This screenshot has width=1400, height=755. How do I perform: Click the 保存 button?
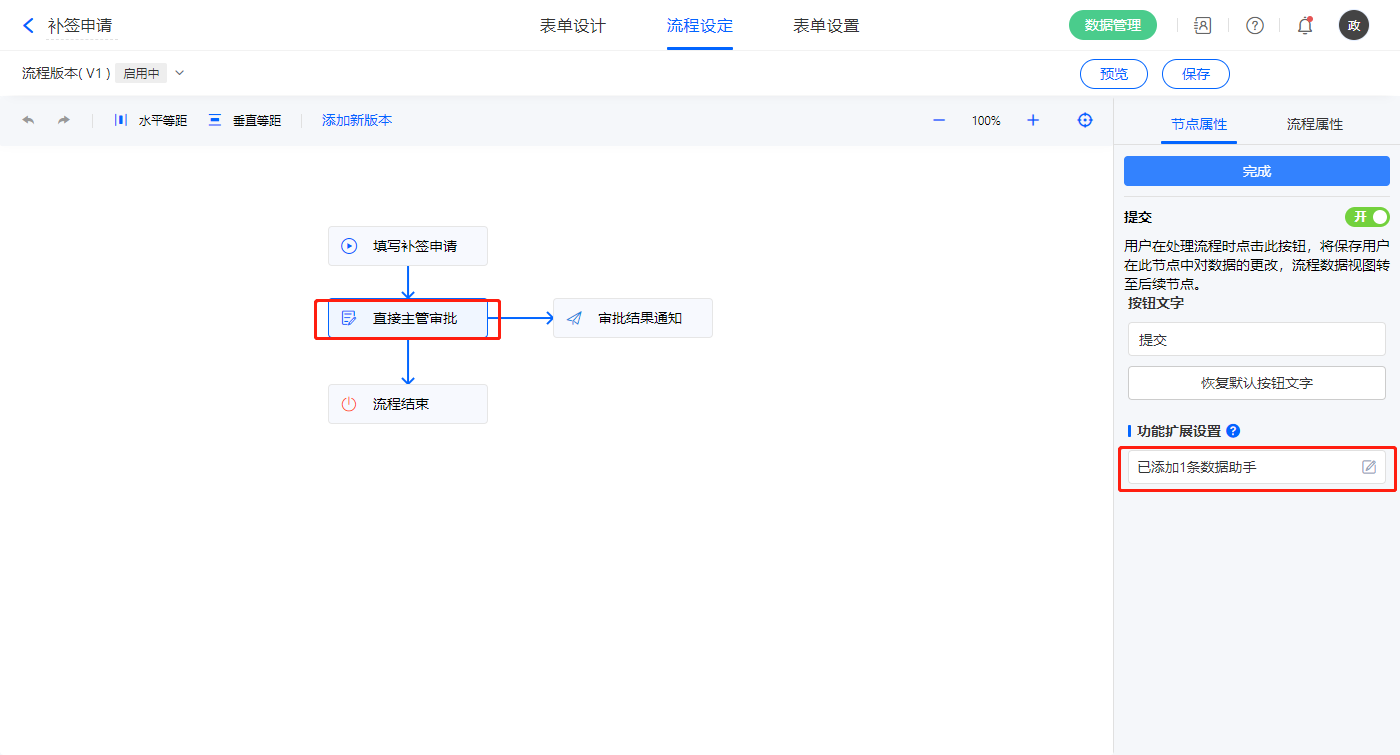(1195, 74)
